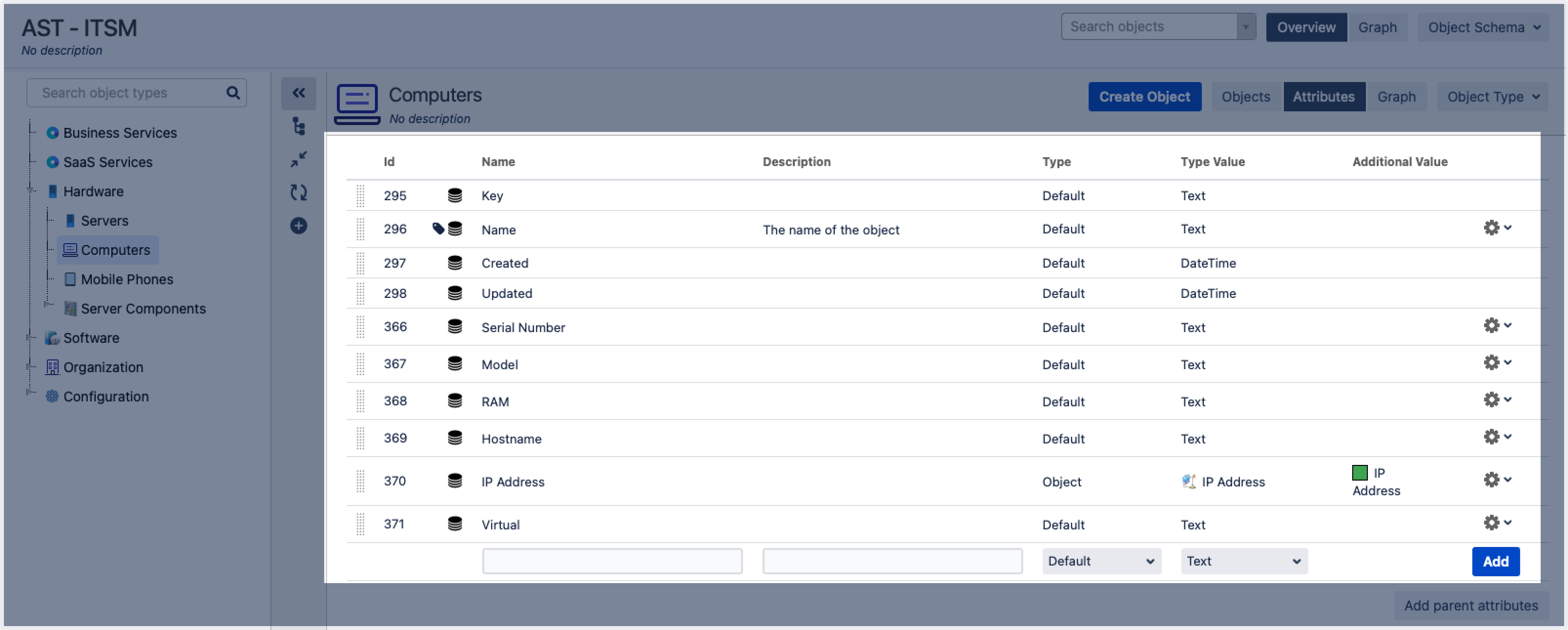Open the Object Schema dropdown menu
The height and width of the screenshot is (630, 1568).
tap(1484, 27)
